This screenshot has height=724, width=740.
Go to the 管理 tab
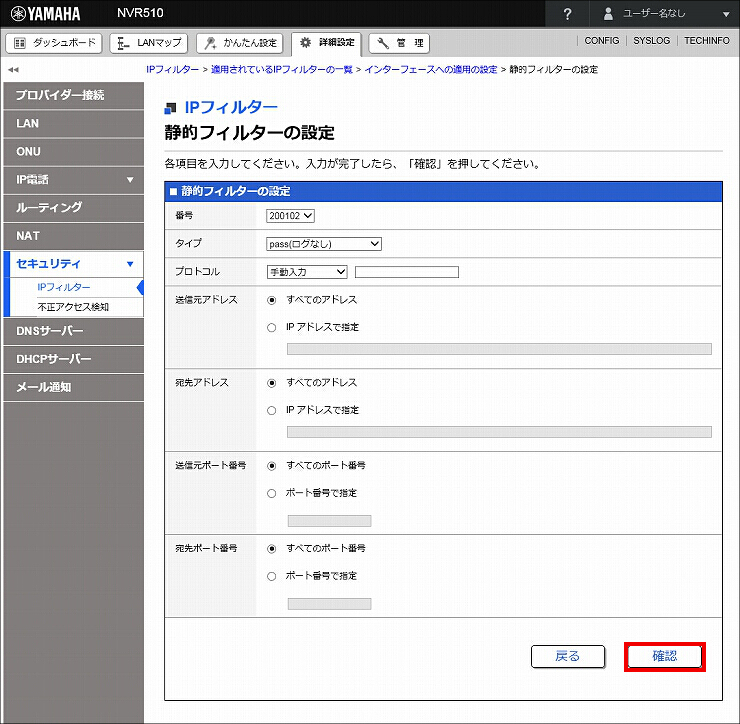399,43
